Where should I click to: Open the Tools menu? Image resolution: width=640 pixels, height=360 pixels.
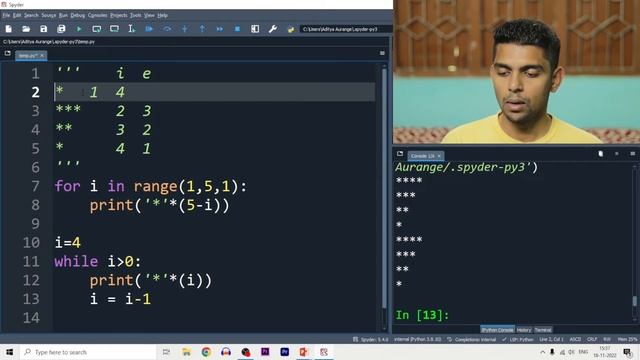tap(136, 15)
